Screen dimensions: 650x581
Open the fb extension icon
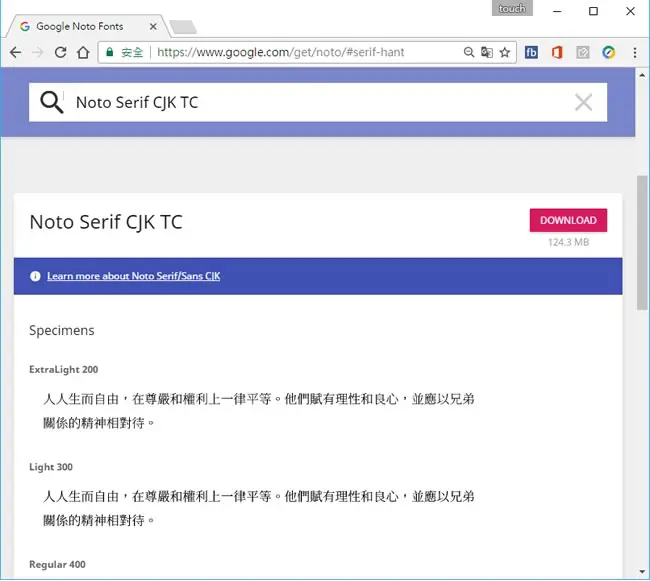point(531,52)
